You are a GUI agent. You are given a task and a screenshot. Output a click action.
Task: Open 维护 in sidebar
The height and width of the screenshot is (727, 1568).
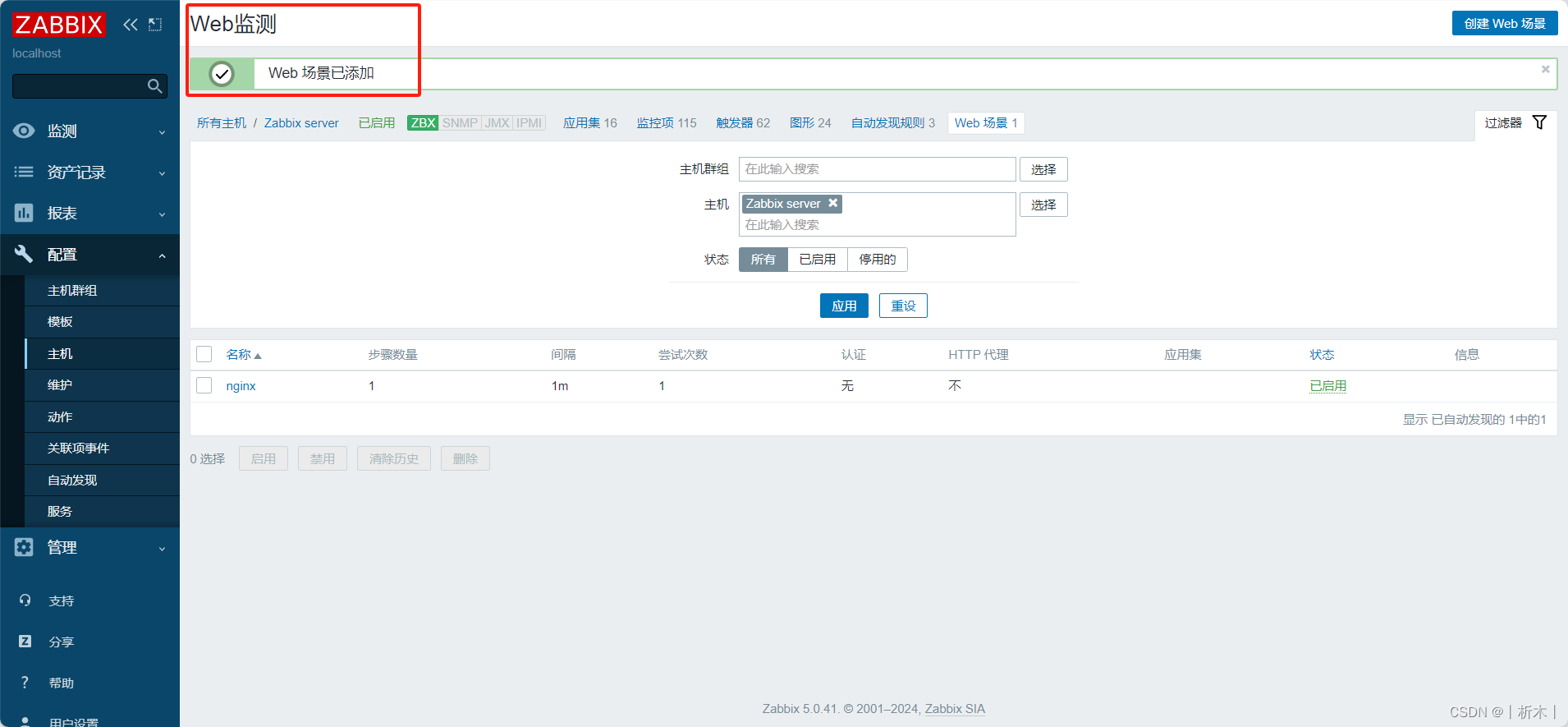(102, 385)
